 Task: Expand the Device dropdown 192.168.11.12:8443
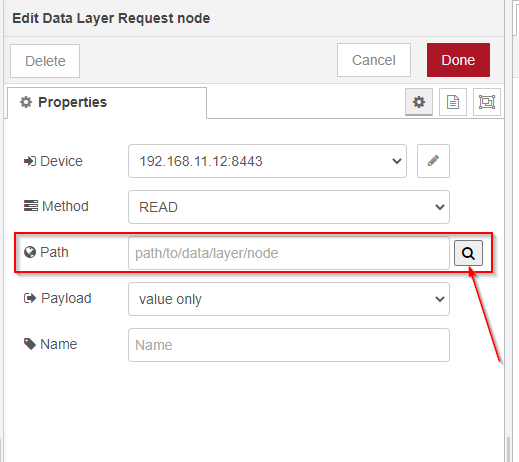click(267, 161)
